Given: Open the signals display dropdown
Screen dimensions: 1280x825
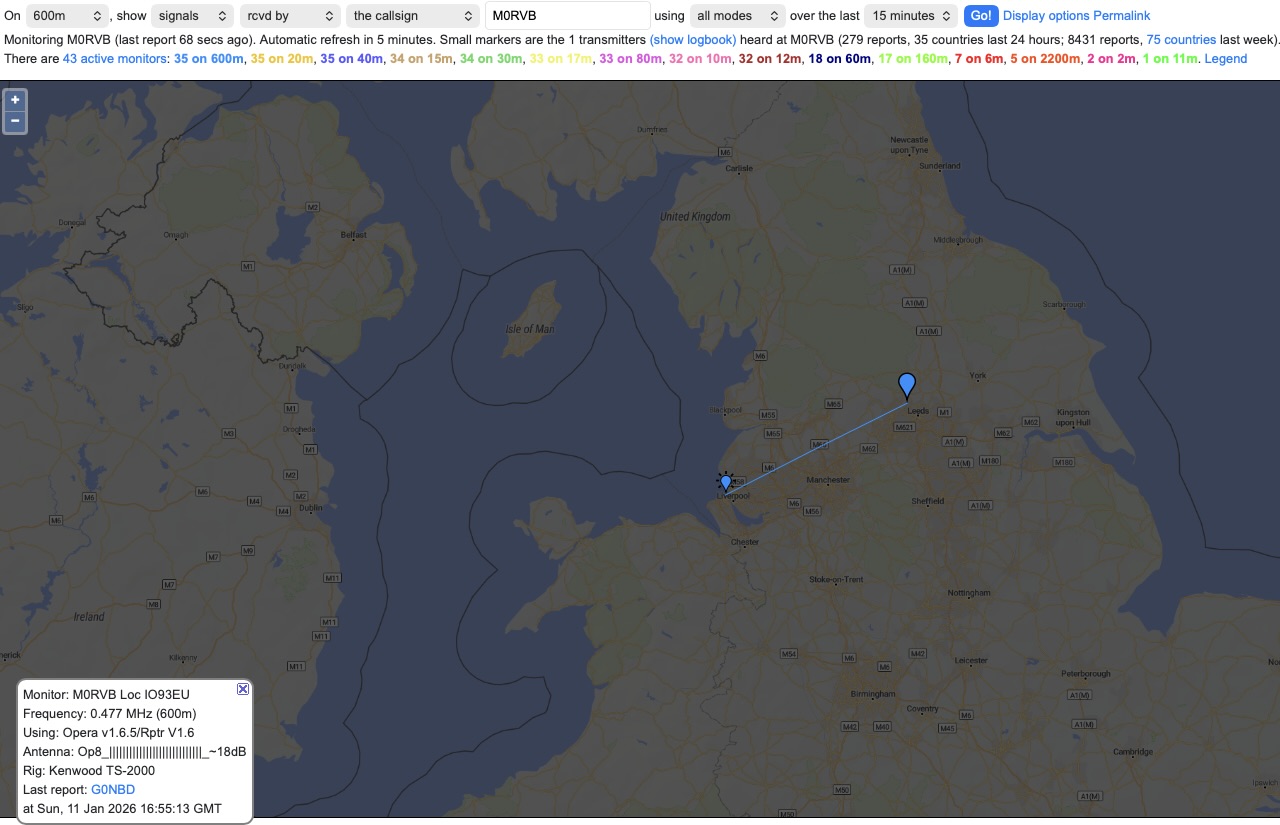Looking at the screenshot, I should pos(193,15).
